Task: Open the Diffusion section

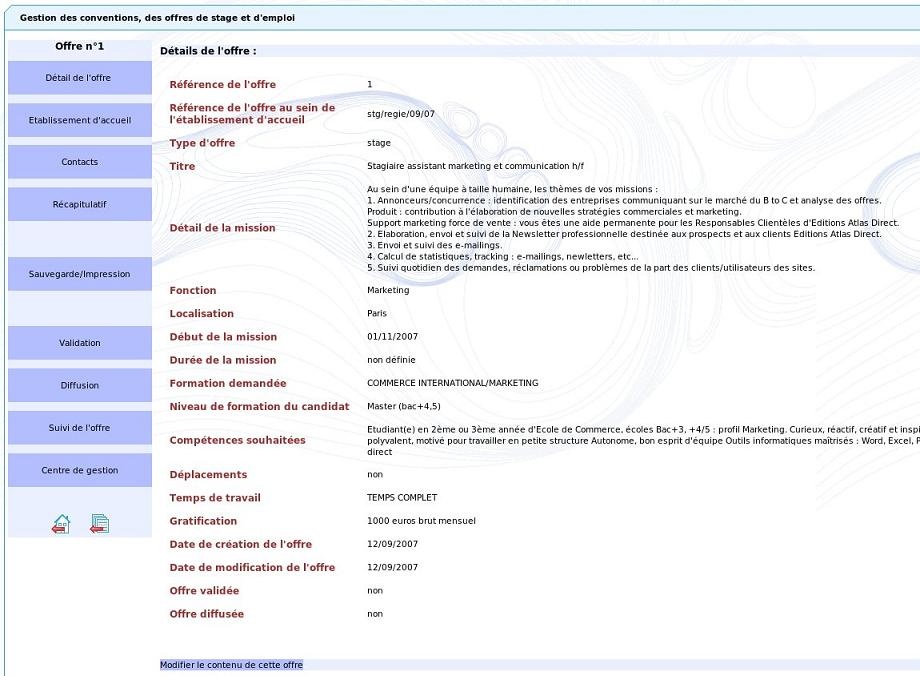Action: (x=79, y=385)
